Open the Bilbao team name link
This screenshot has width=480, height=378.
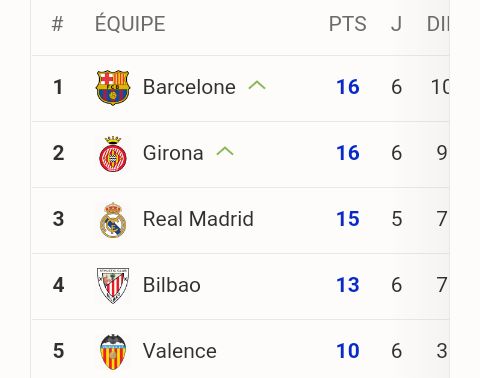click(x=172, y=285)
